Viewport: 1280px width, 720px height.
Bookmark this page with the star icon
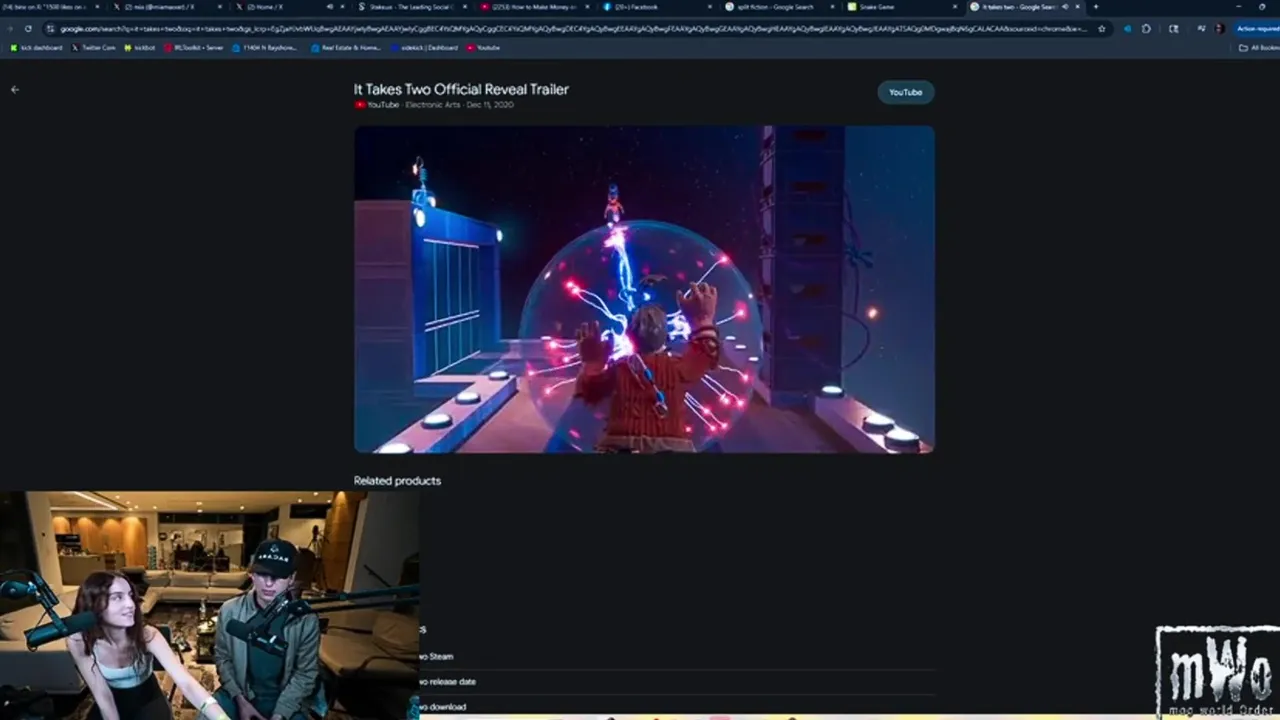[x=1102, y=29]
